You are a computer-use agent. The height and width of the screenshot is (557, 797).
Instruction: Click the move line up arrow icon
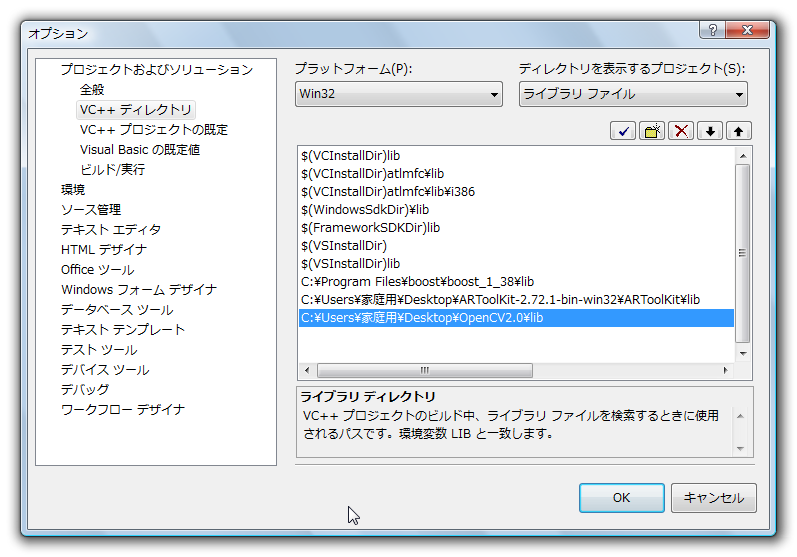point(739,131)
